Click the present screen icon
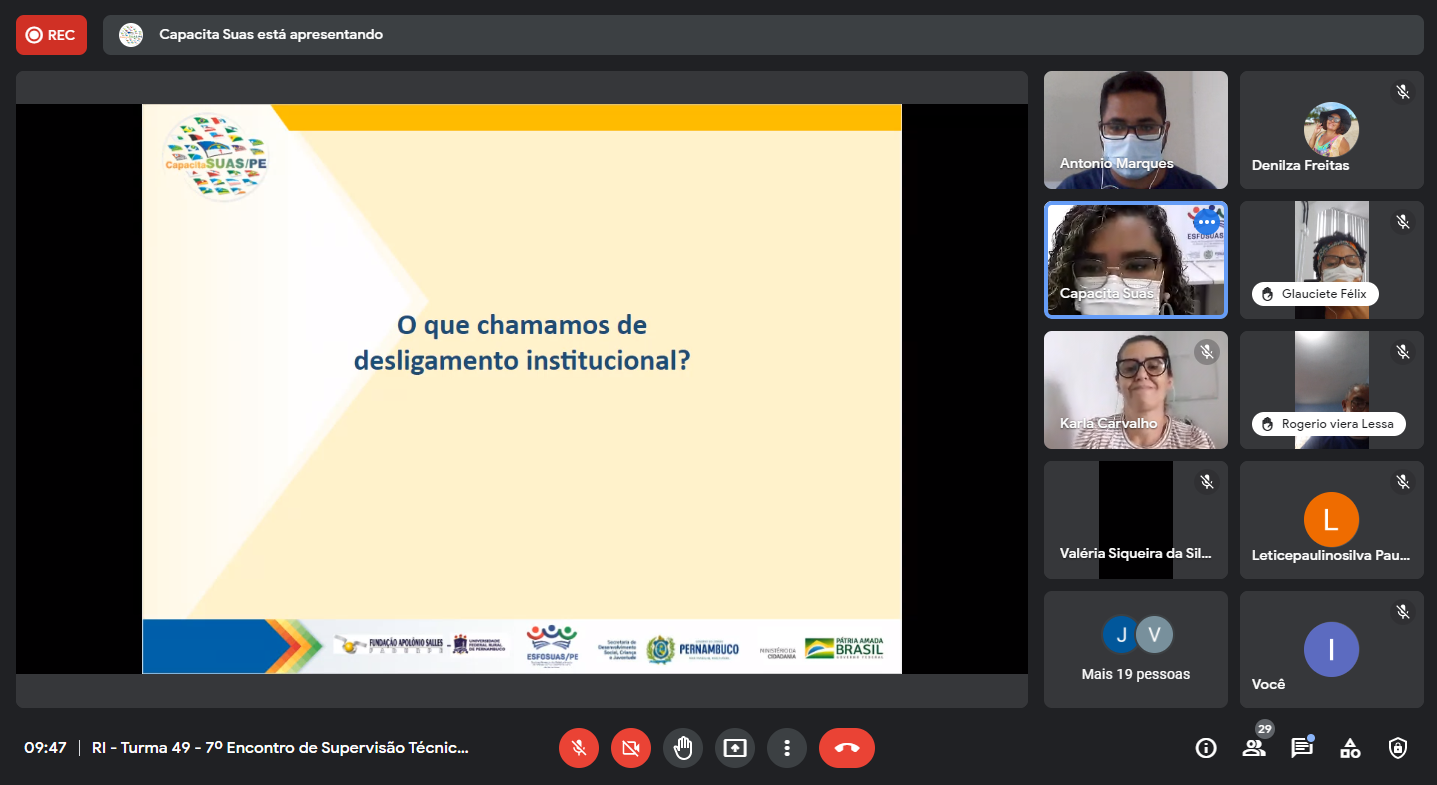 (735, 748)
